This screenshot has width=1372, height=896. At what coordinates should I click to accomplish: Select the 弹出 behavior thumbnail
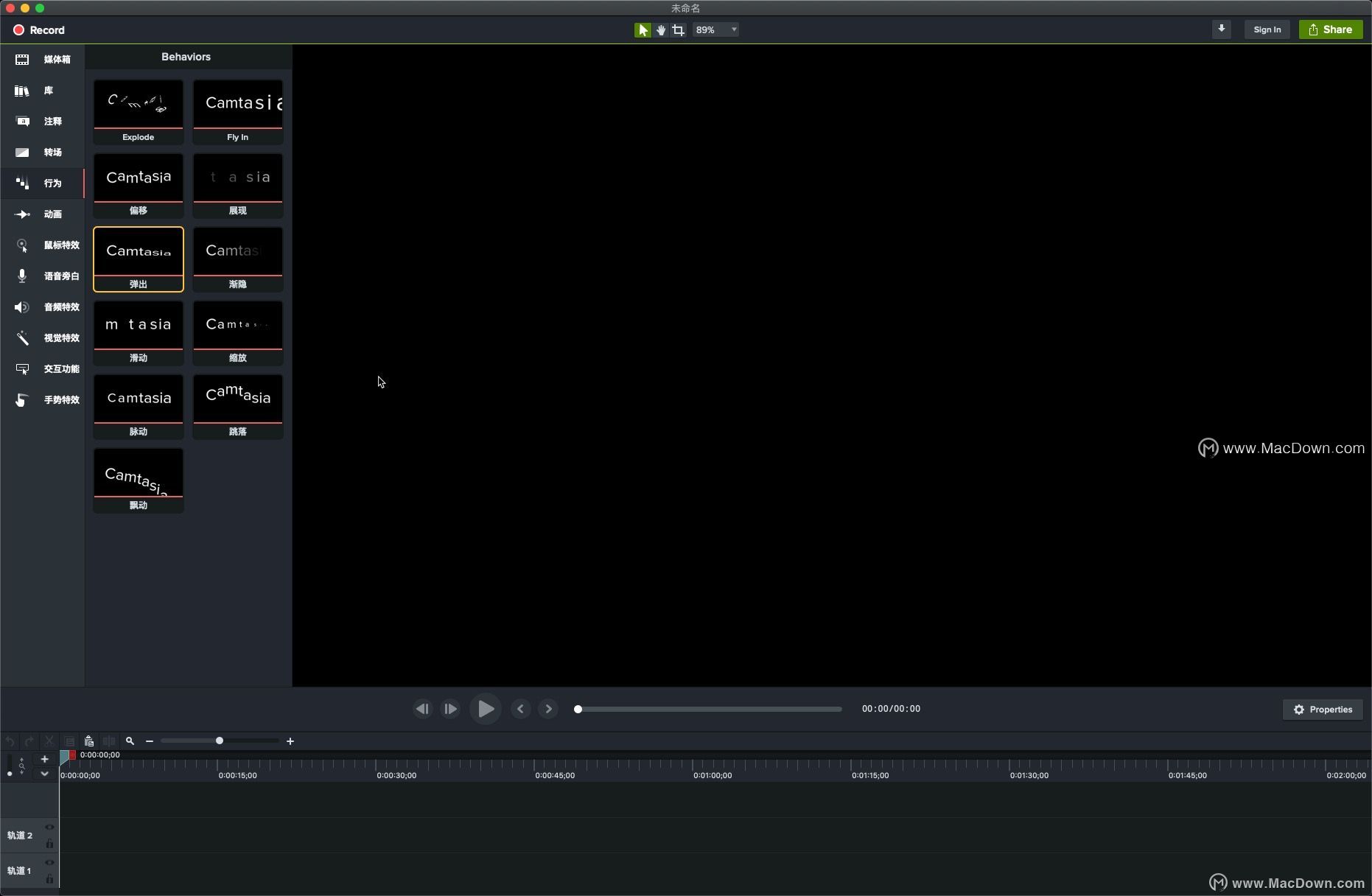click(x=139, y=259)
